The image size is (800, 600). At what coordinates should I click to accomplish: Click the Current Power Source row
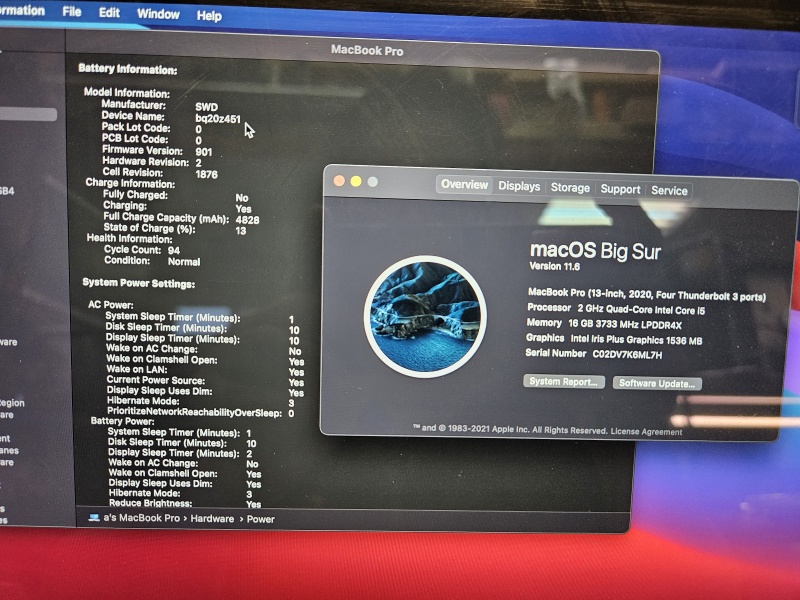[x=205, y=381]
